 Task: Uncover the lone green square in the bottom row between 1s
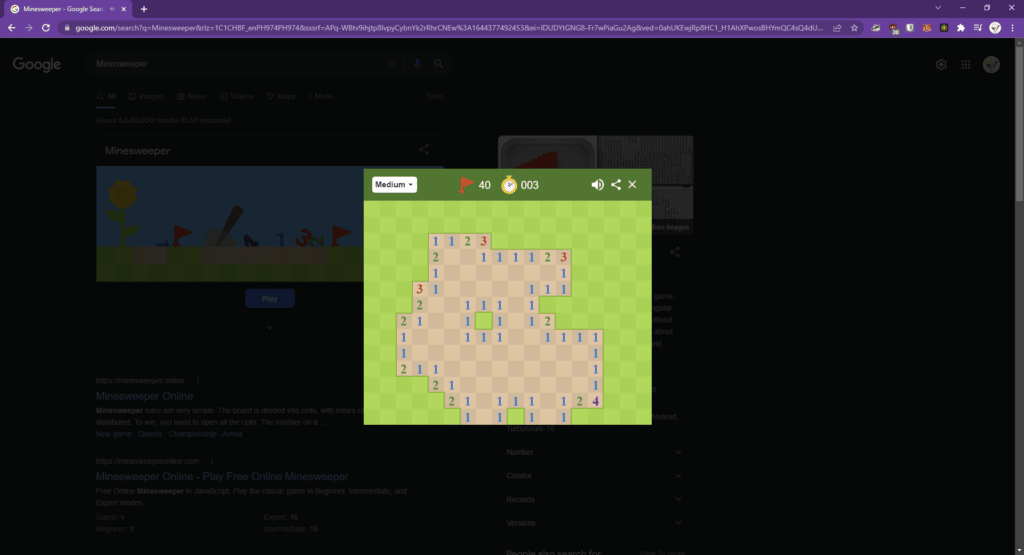(515, 417)
